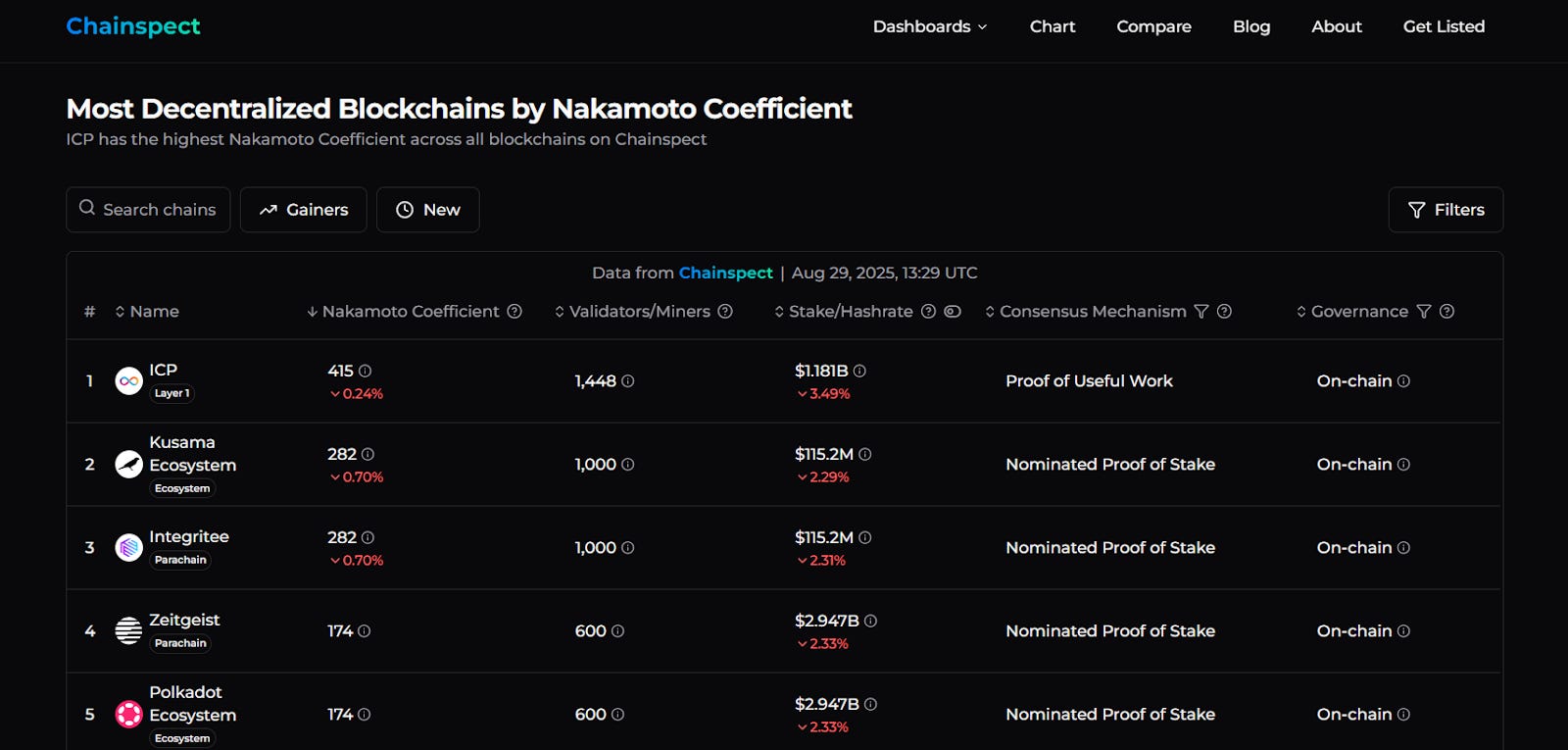
Task: Click the Zeitgeist striped logo icon
Action: 128,631
